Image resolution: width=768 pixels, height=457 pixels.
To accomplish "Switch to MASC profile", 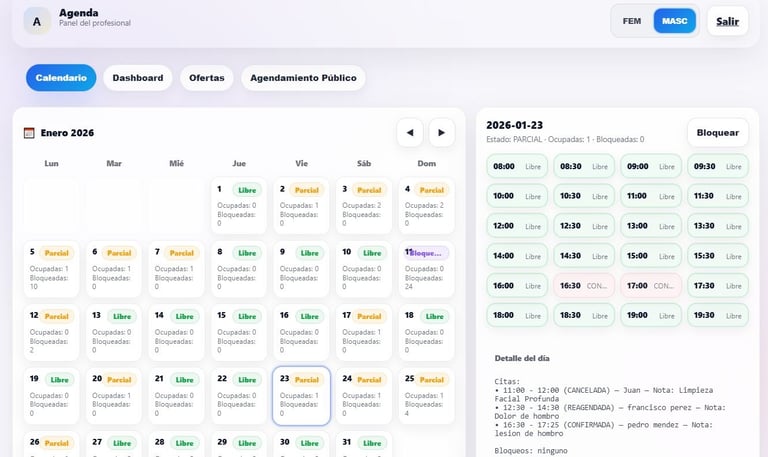I will coord(674,21).
